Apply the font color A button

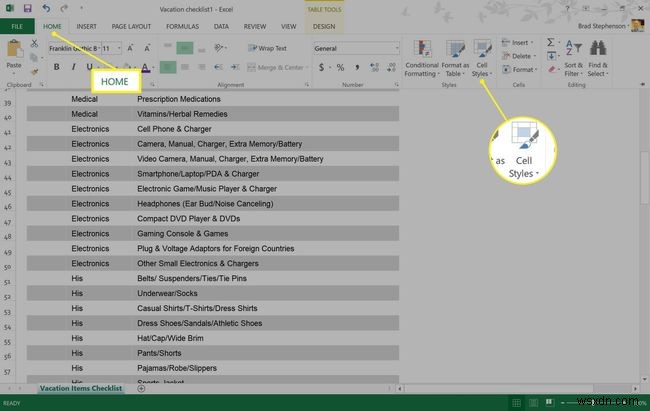pyautogui.click(x=145, y=67)
